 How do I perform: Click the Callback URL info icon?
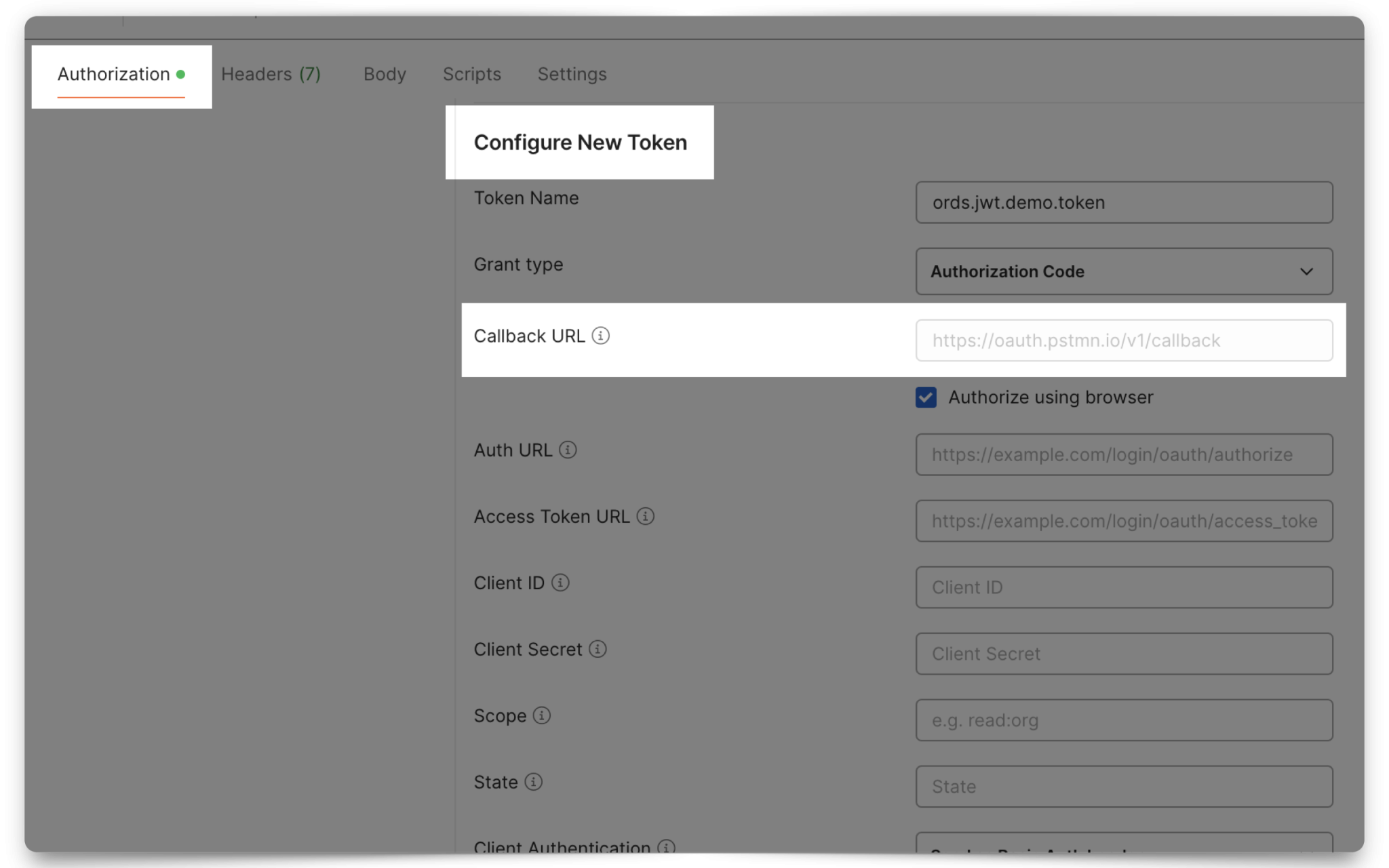tap(602, 335)
